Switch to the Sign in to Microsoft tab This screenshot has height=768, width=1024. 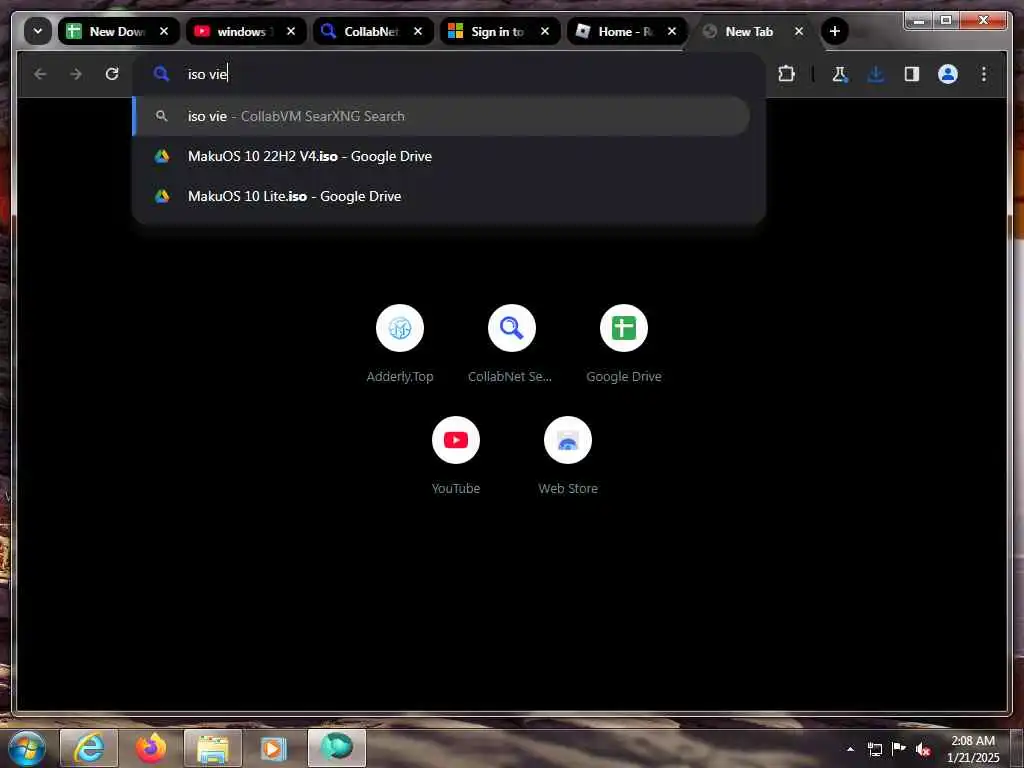500,31
